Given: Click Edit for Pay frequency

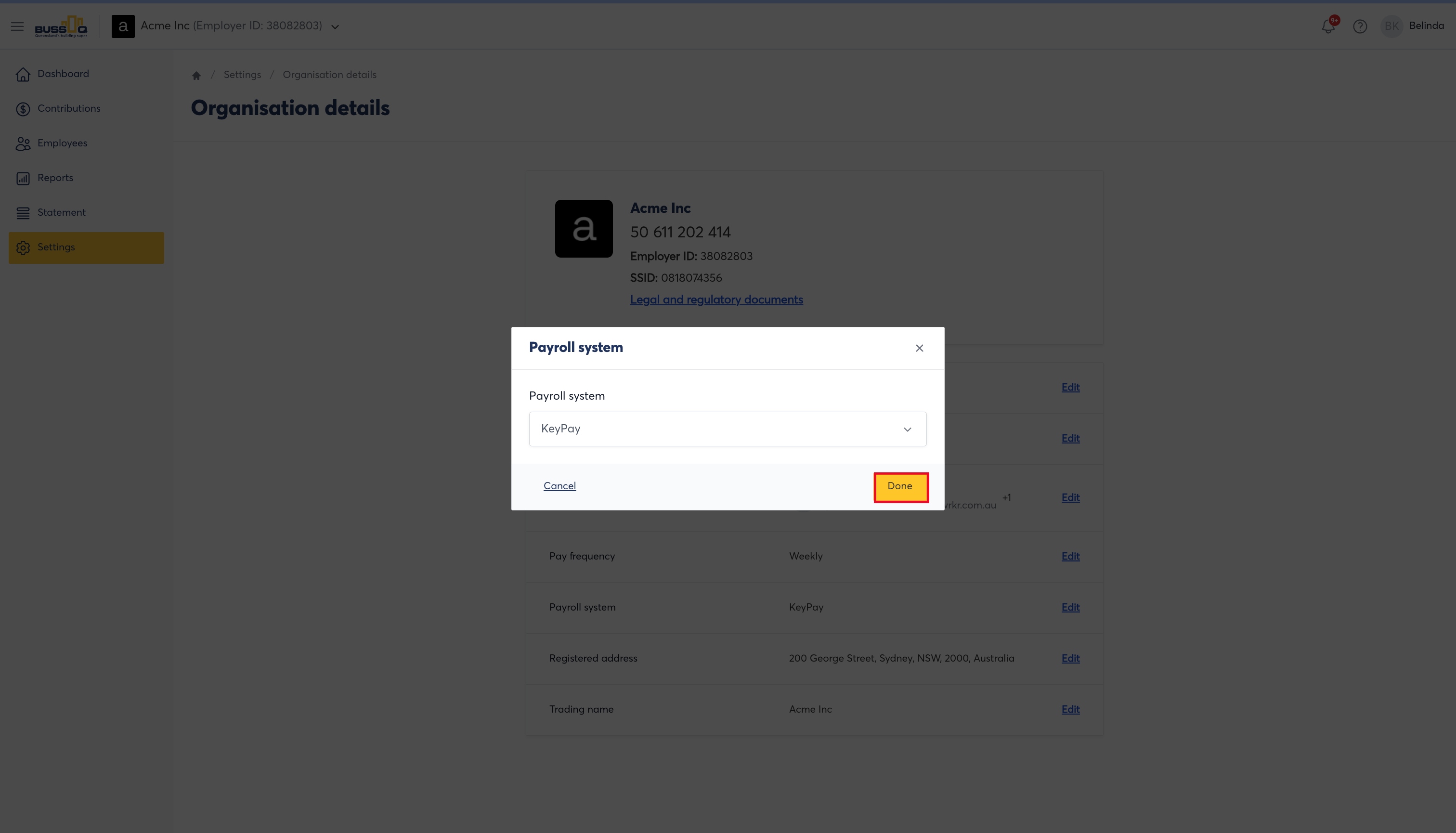Looking at the screenshot, I should tap(1070, 557).
